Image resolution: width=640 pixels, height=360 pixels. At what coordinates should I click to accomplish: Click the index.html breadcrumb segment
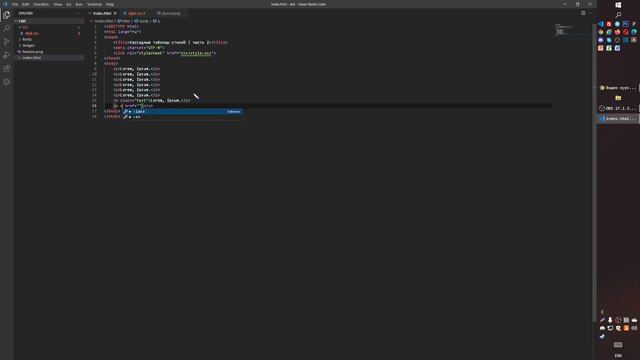[x=103, y=21]
